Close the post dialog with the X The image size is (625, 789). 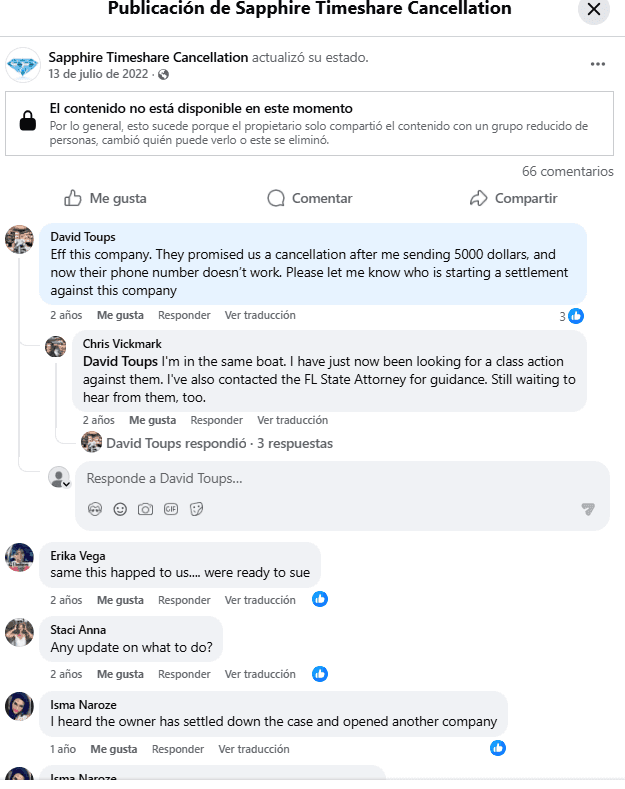pyautogui.click(x=594, y=10)
